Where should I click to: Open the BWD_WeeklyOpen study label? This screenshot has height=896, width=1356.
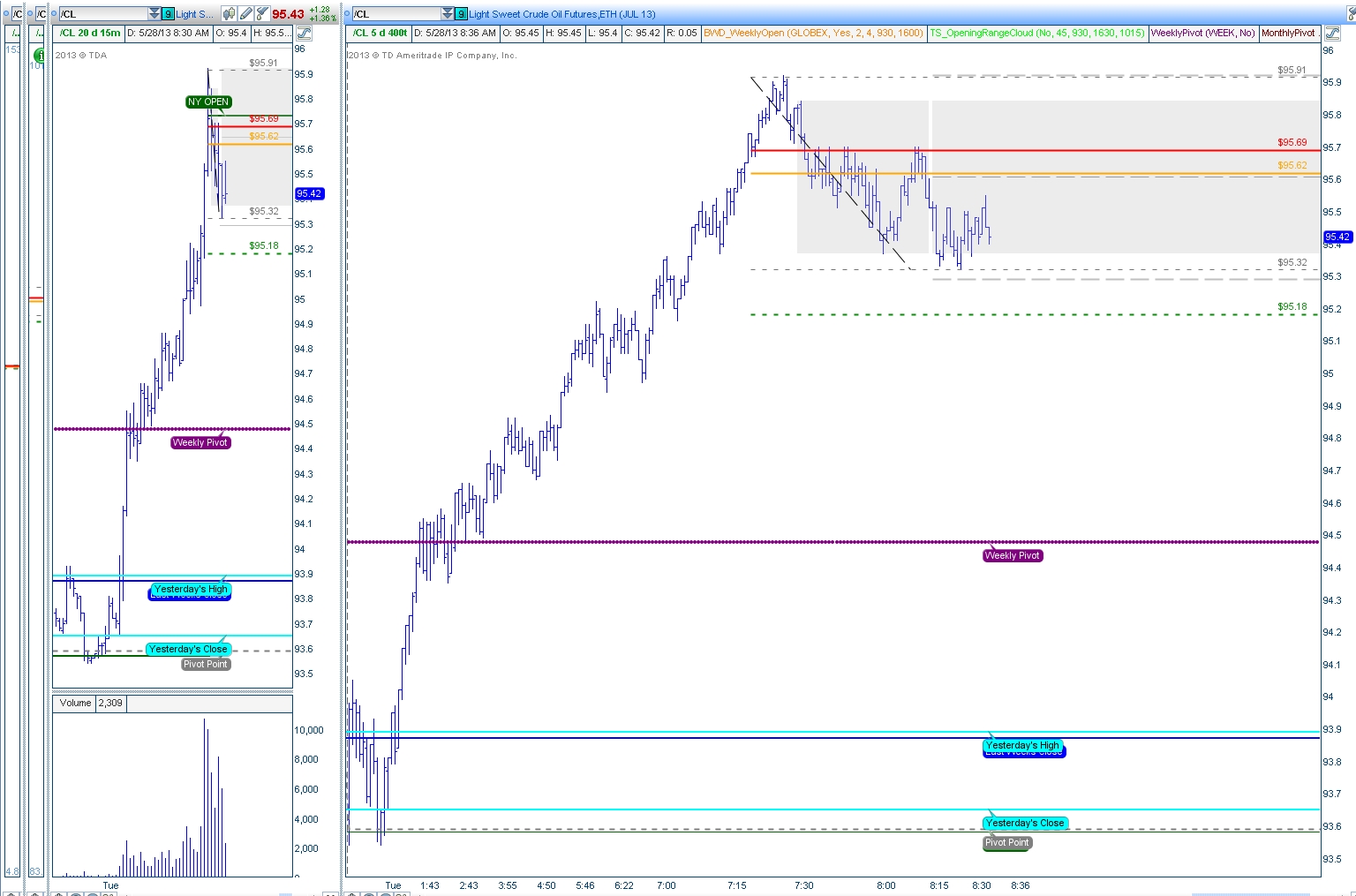pos(813,34)
